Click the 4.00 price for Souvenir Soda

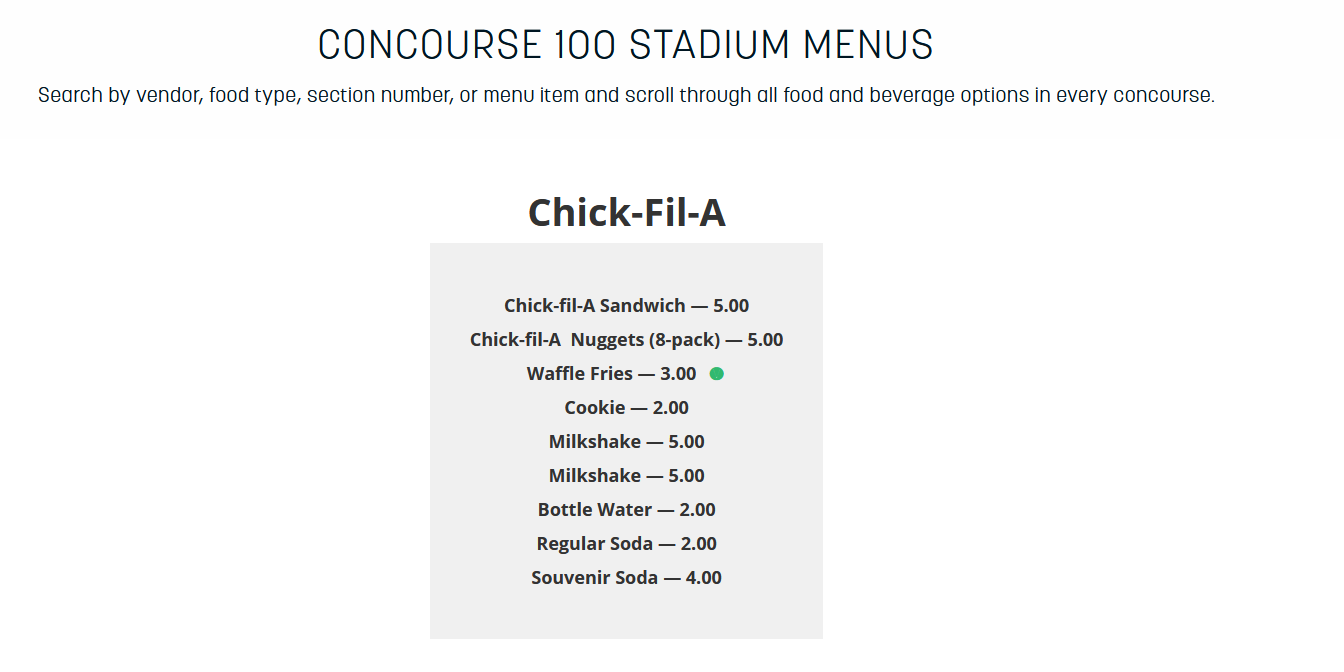703,578
